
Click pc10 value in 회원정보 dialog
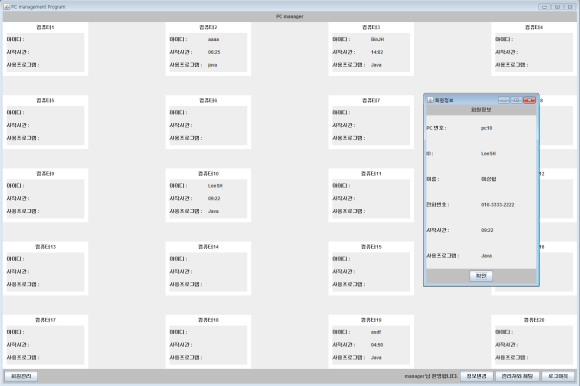(x=486, y=128)
